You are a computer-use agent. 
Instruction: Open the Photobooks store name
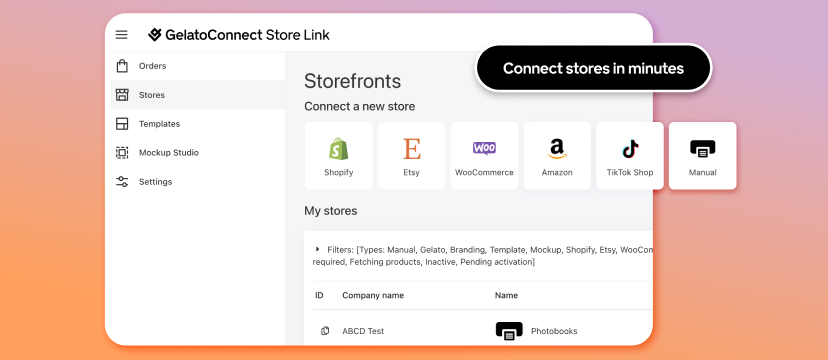pos(554,331)
